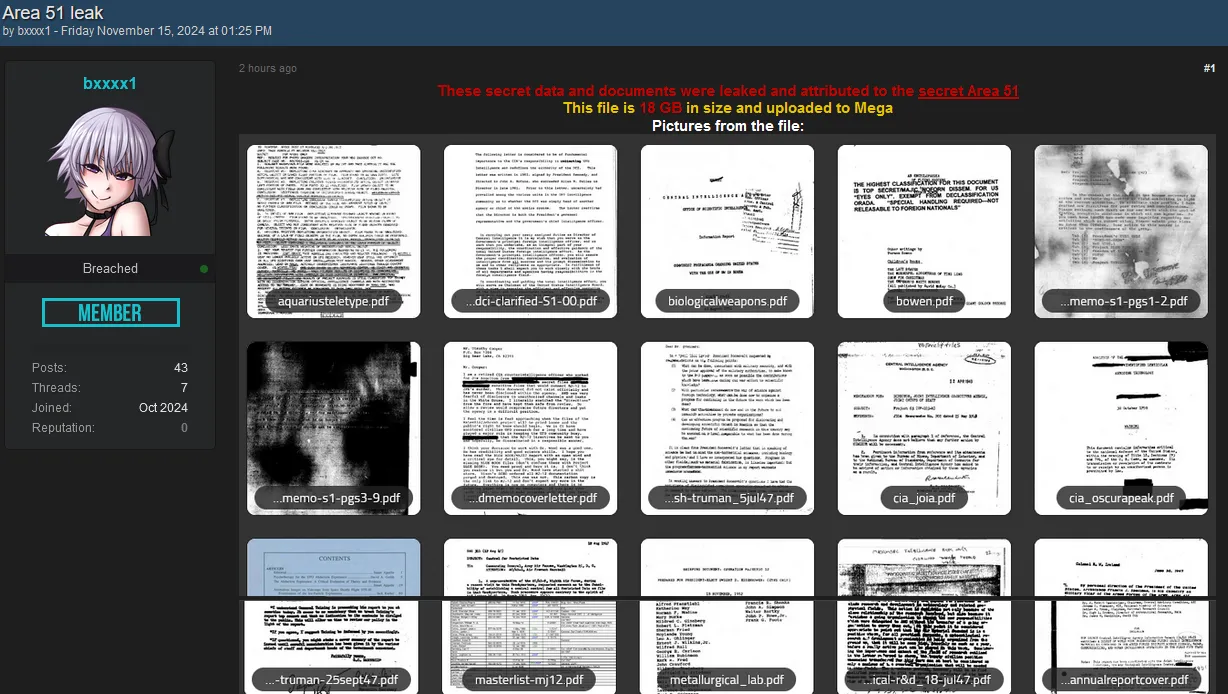Click the MEMBER rank badge
This screenshot has height=694, width=1228.
click(x=110, y=313)
